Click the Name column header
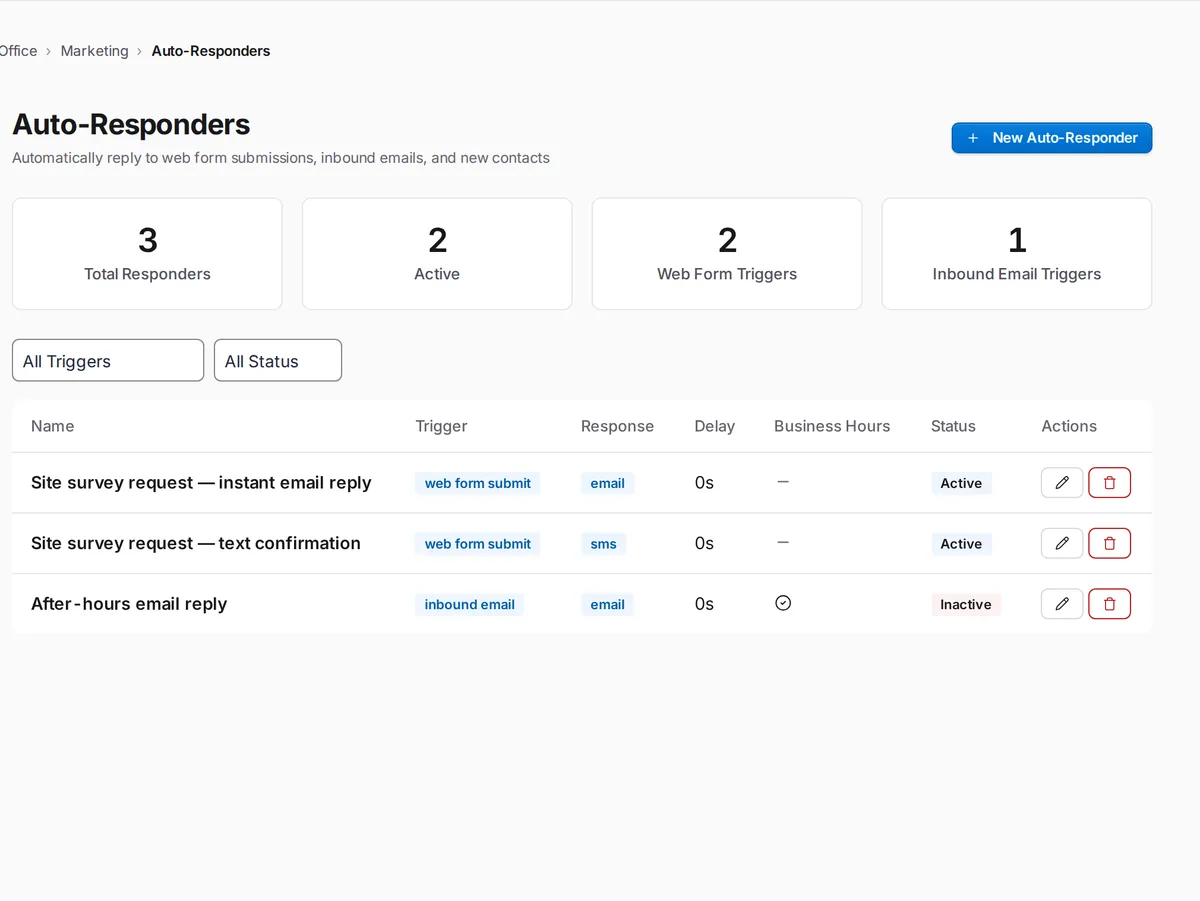This screenshot has width=1200, height=901. 53,426
